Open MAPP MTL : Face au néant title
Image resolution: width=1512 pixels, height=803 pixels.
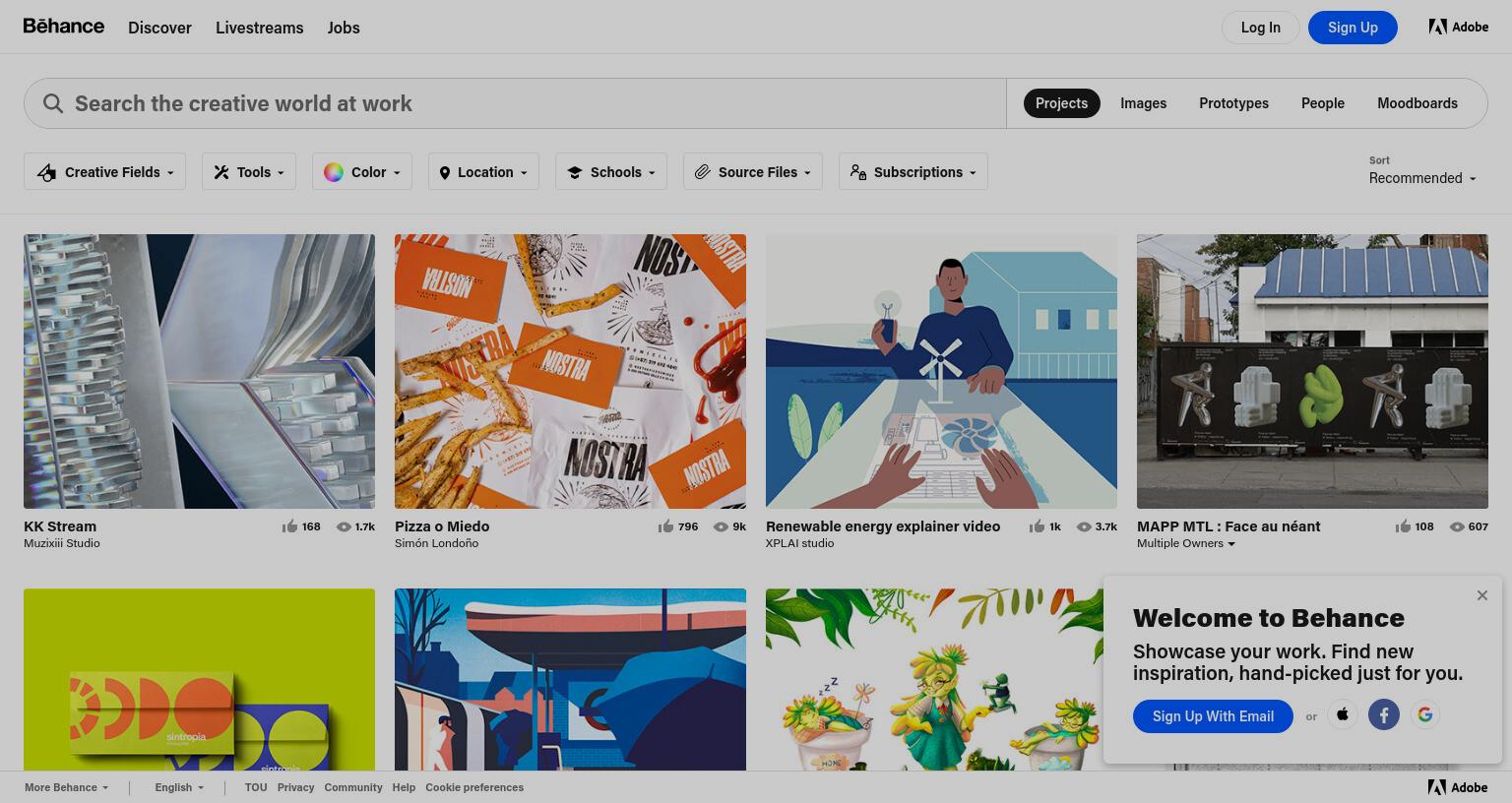1228,526
